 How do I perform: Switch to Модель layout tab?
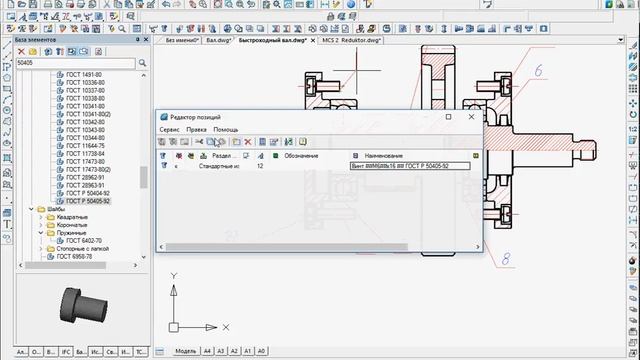185,351
